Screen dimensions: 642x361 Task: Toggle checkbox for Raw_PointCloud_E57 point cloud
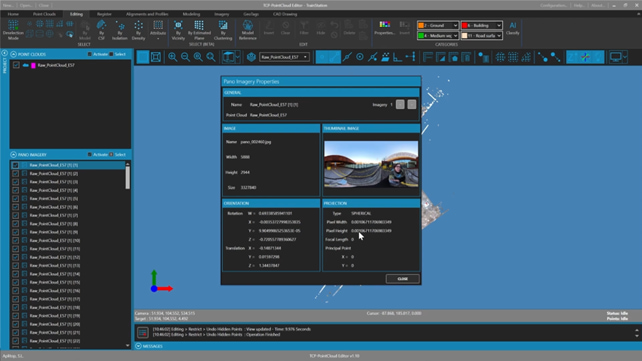[x=16, y=65]
